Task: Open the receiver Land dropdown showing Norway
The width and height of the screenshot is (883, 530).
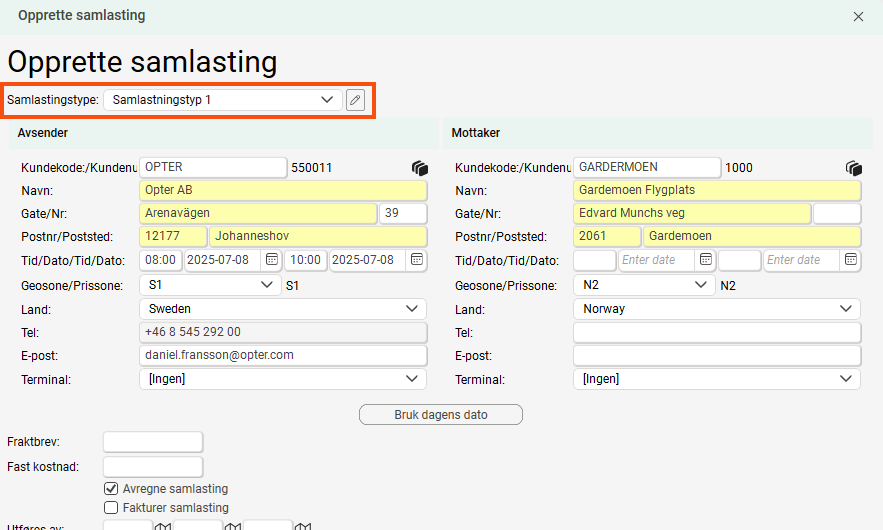Action: coord(846,309)
